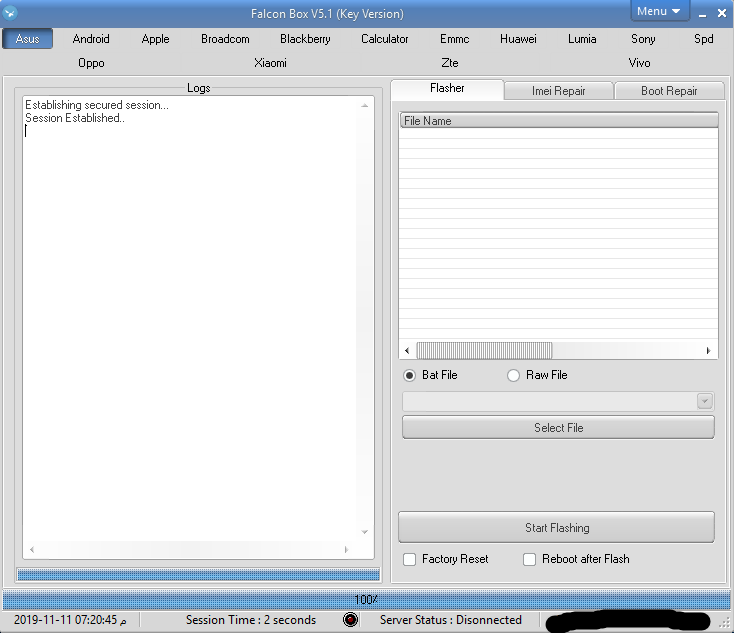Image resolution: width=734 pixels, height=633 pixels.
Task: Switch to the Asus tab
Action: pos(27,39)
